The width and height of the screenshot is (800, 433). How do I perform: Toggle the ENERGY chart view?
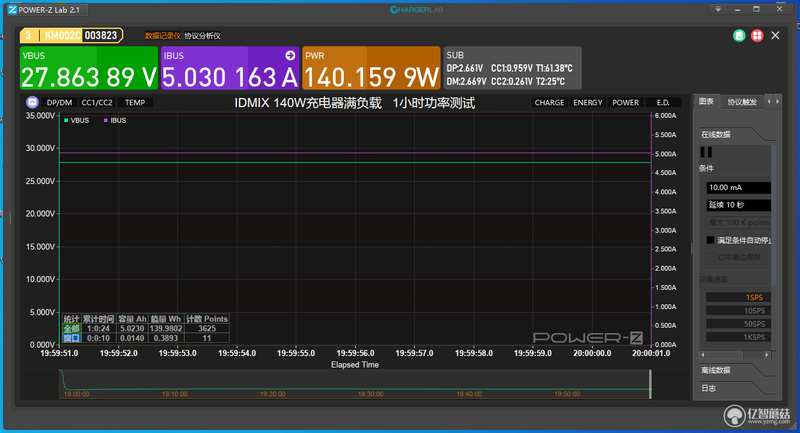click(588, 103)
